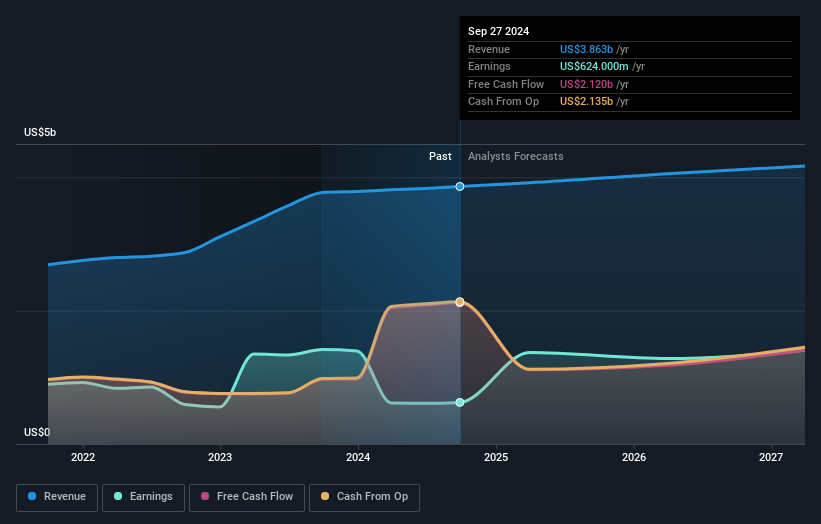Click the US$3.863b revenue value
The image size is (821, 524).
pos(586,49)
